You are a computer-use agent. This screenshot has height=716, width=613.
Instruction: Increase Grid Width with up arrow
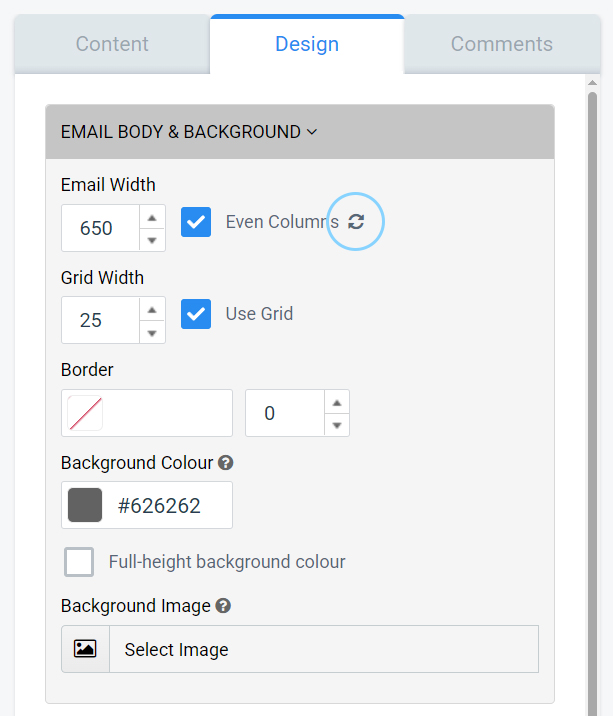tap(152, 310)
